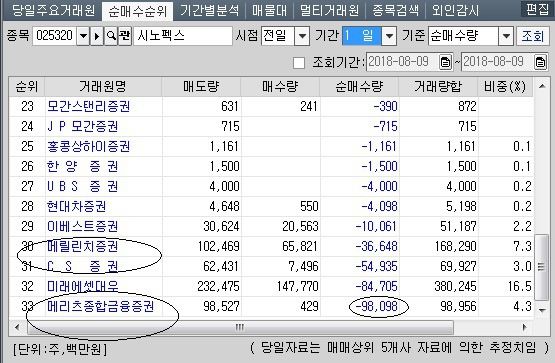Click the horizontal scrollbar thumb
This screenshot has height=363, width=555.
240,327
